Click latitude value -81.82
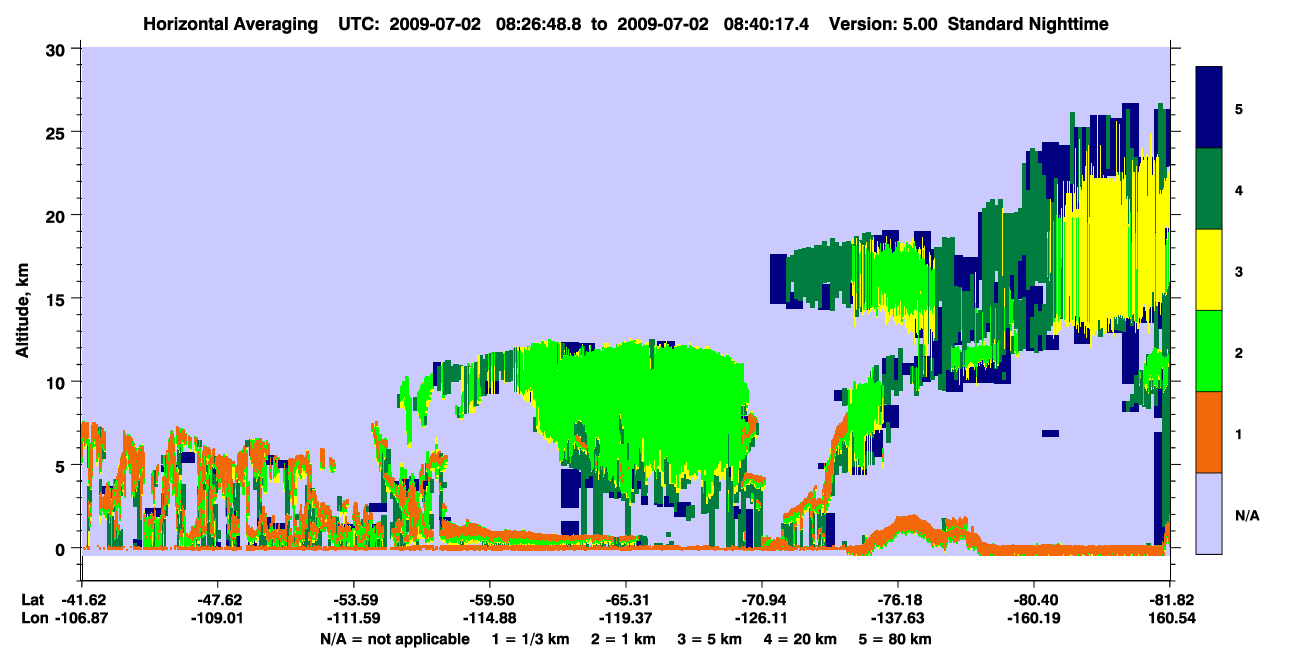Image resolution: width=1300 pixels, height=667 pixels. pos(1170,600)
